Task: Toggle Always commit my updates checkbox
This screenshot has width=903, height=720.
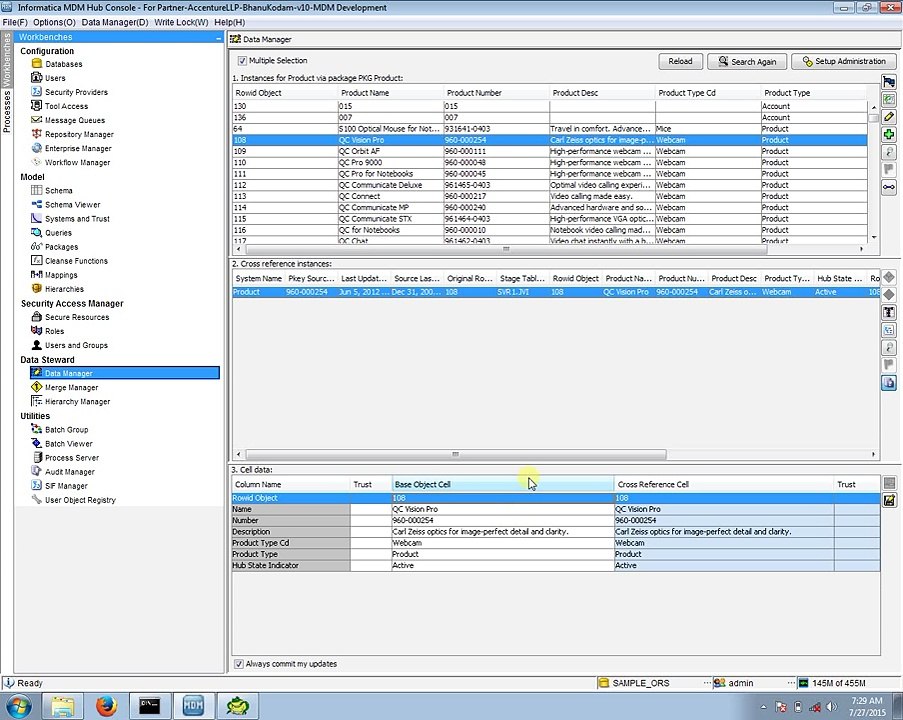Action: [238, 664]
